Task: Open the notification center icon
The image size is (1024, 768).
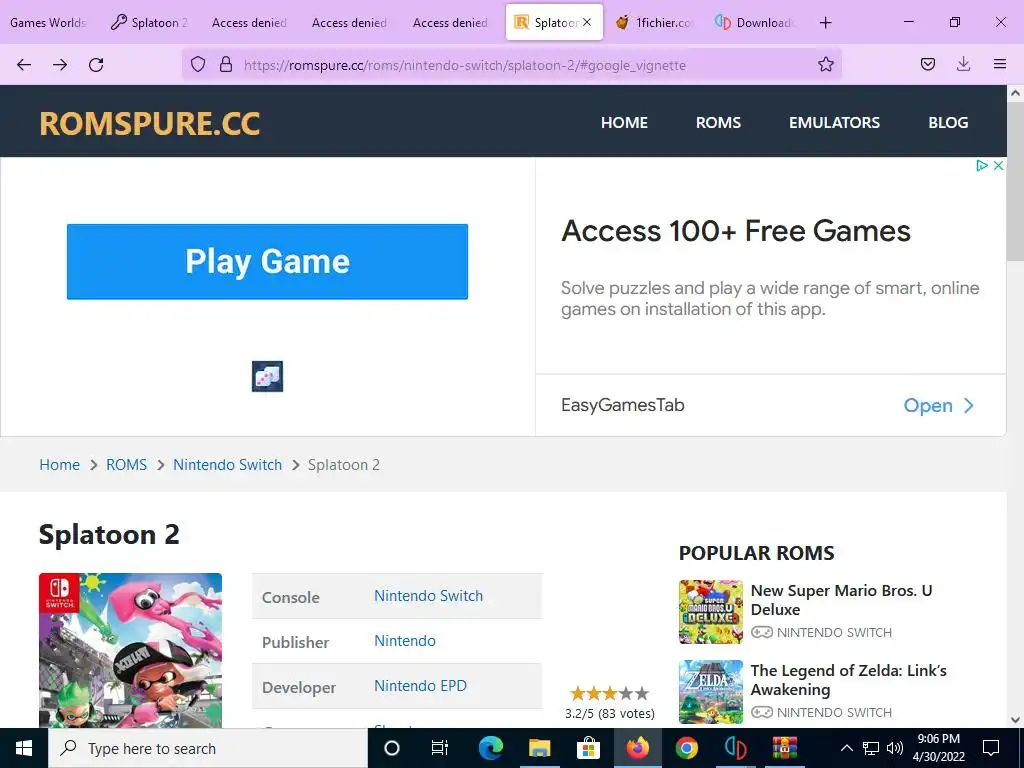Action: pyautogui.click(x=991, y=748)
